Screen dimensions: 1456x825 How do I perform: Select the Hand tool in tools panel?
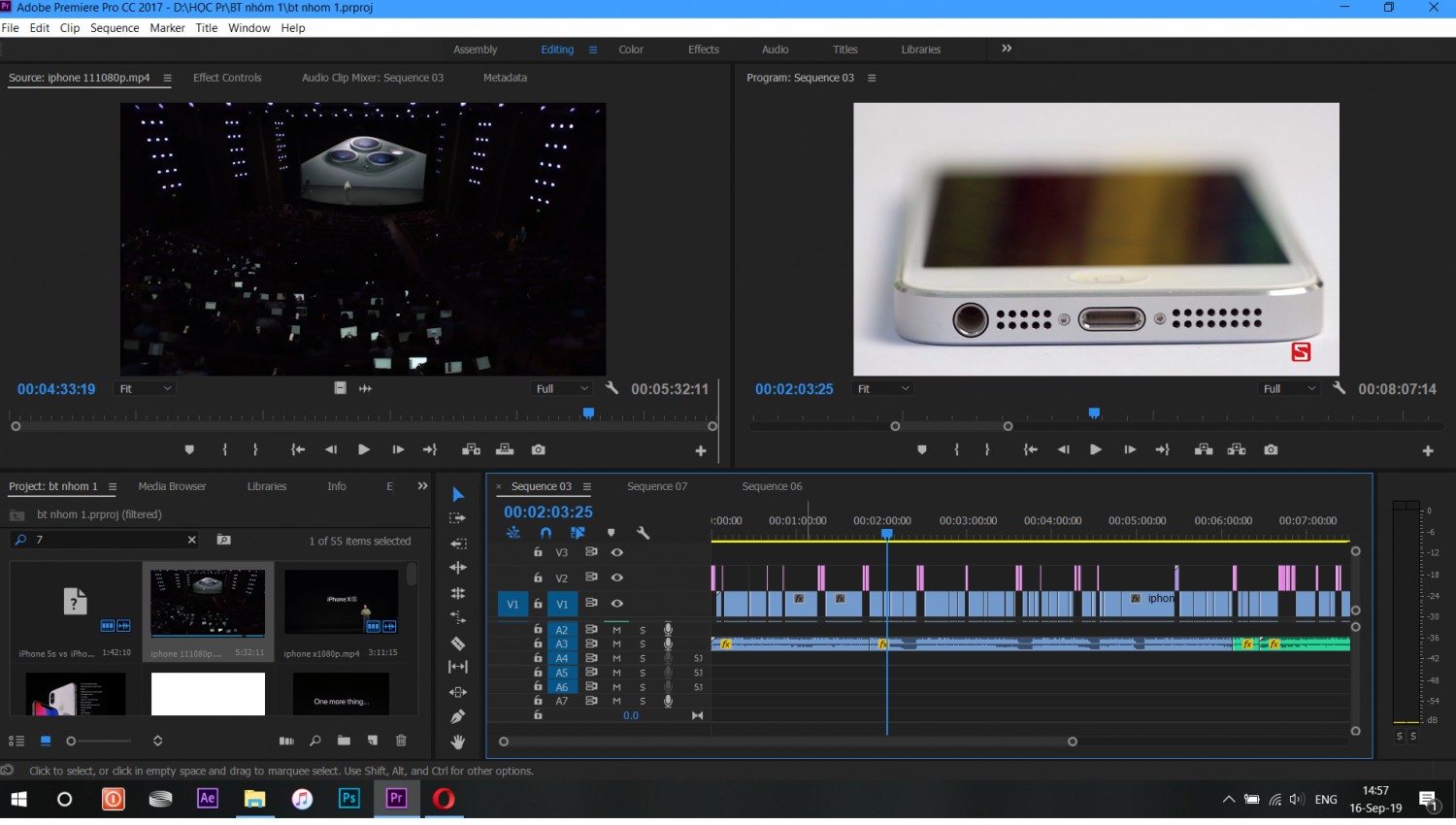[x=458, y=742]
